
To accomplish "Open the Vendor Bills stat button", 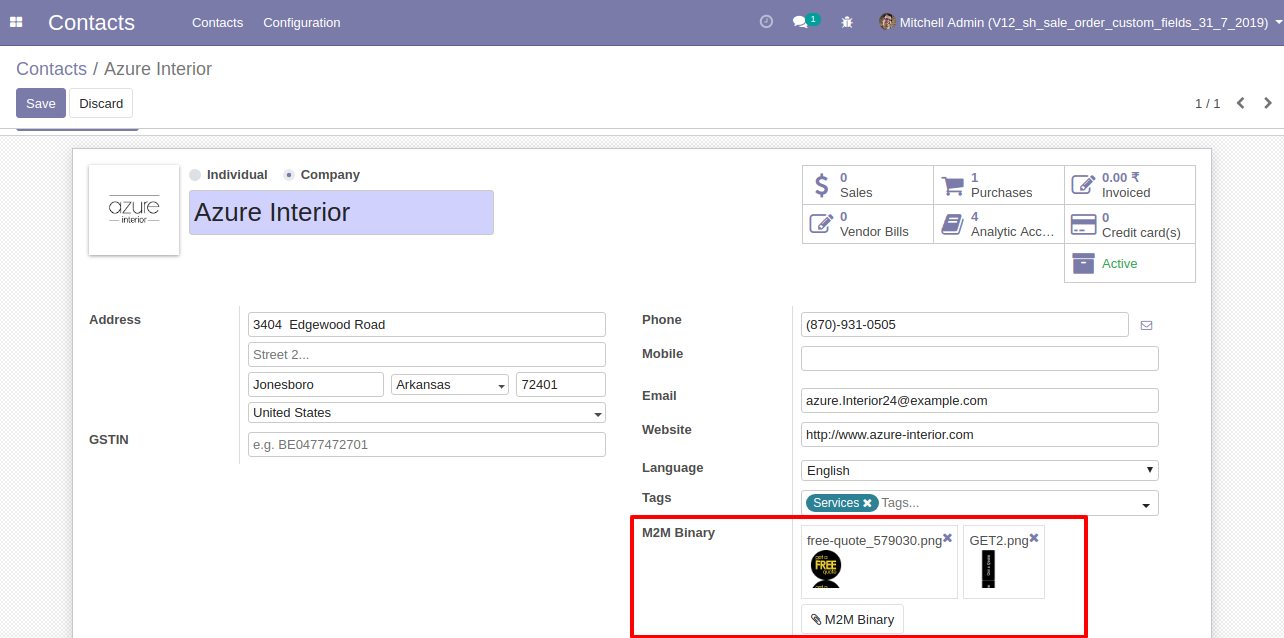I will click(867, 224).
